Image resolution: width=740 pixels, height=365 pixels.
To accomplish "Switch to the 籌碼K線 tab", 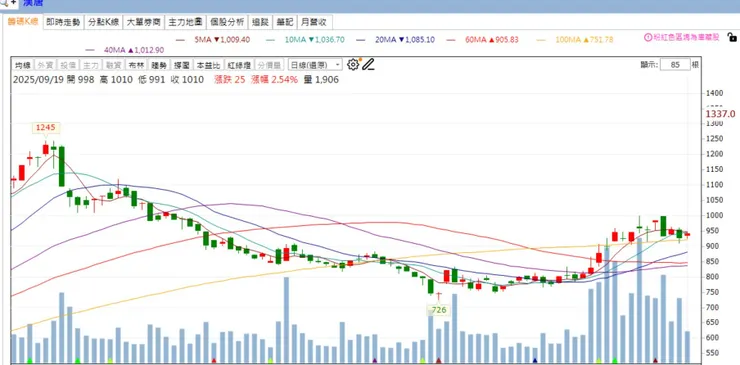I will tap(23, 22).
